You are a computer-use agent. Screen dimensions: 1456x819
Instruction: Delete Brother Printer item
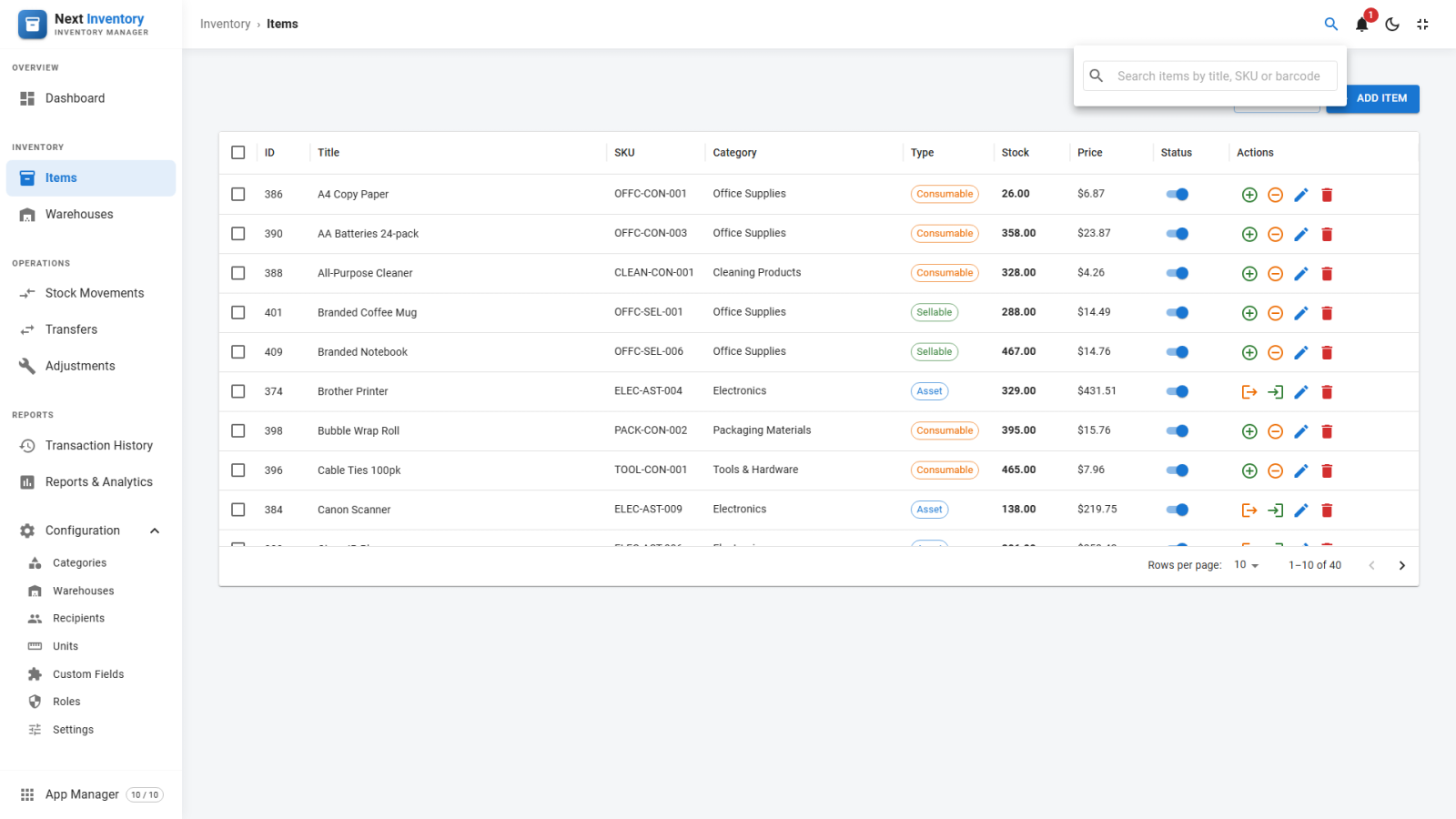1327,391
